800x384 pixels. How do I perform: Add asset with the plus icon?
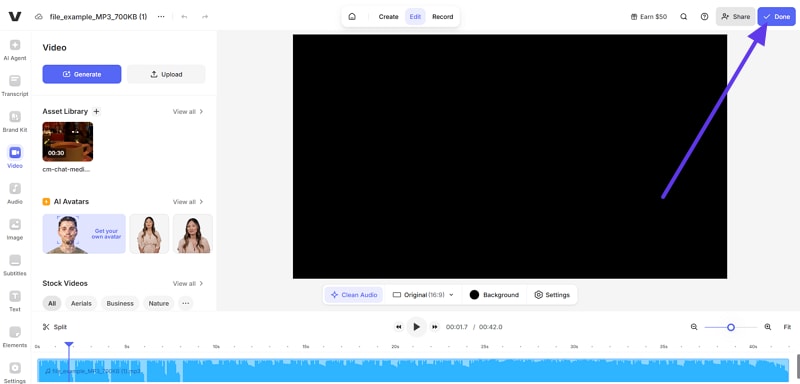(x=96, y=111)
